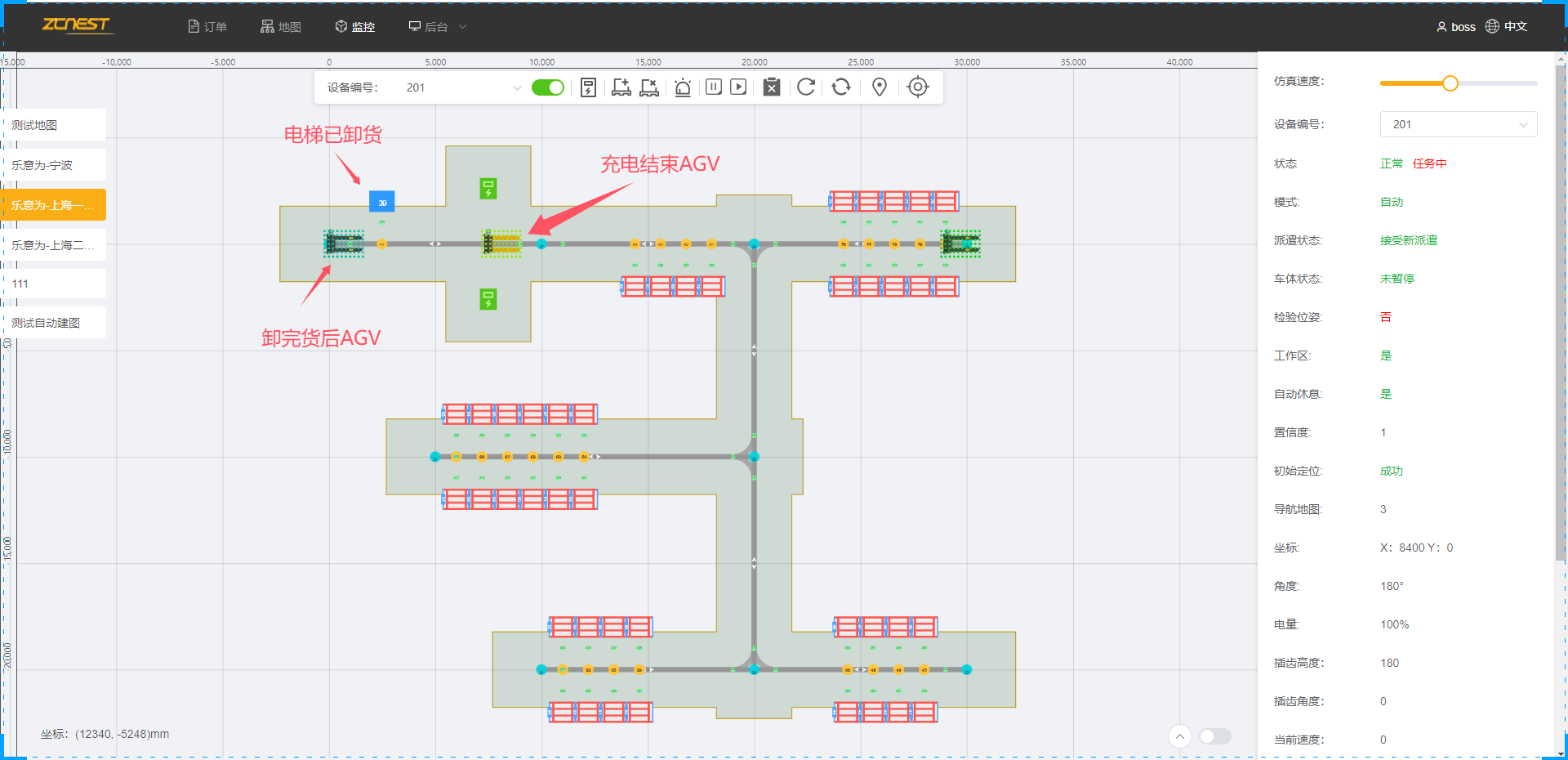The image size is (1568, 760).
Task: Click the upper green charging station icon
Action: (488, 189)
